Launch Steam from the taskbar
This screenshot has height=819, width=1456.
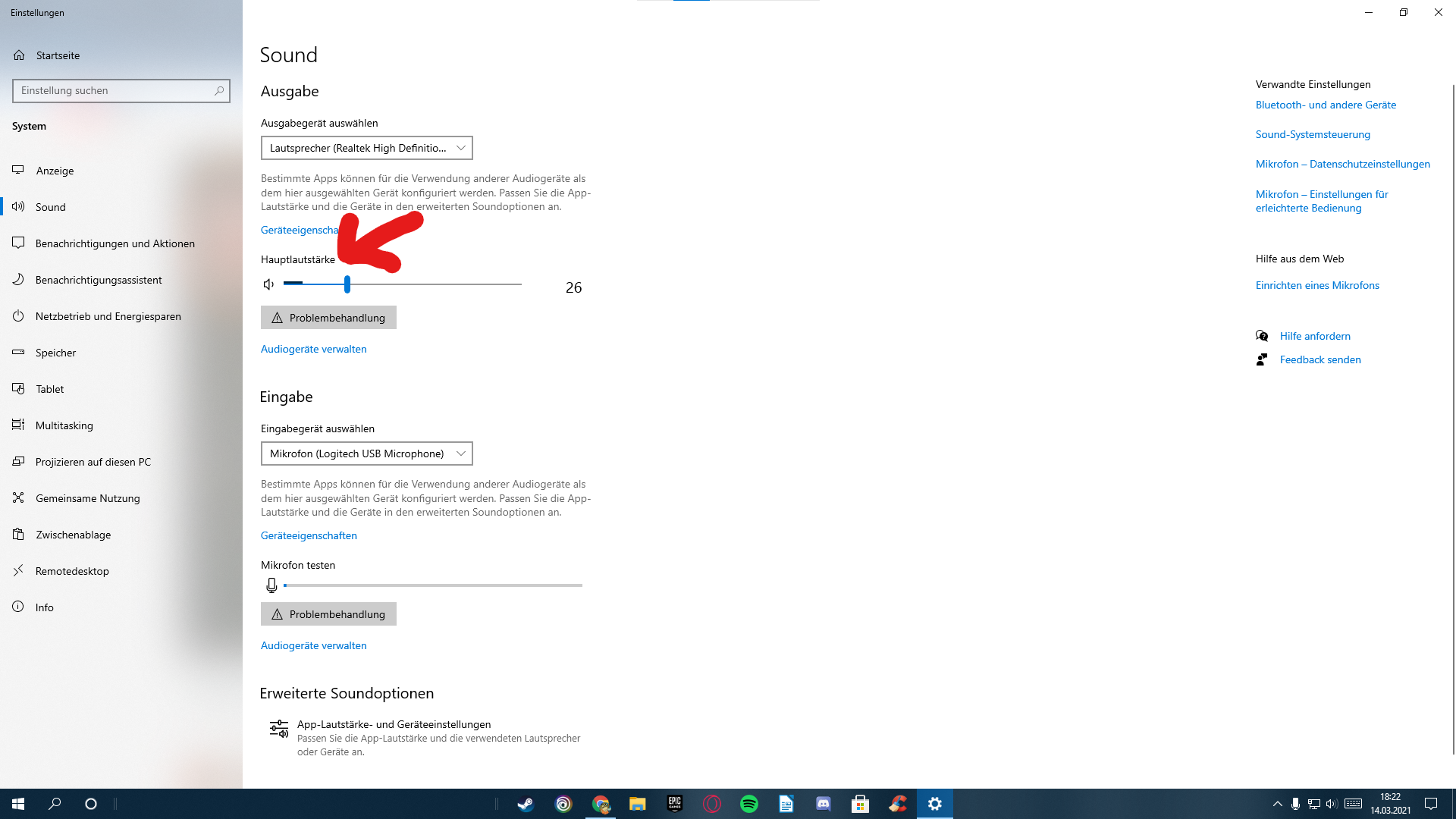coord(526,804)
